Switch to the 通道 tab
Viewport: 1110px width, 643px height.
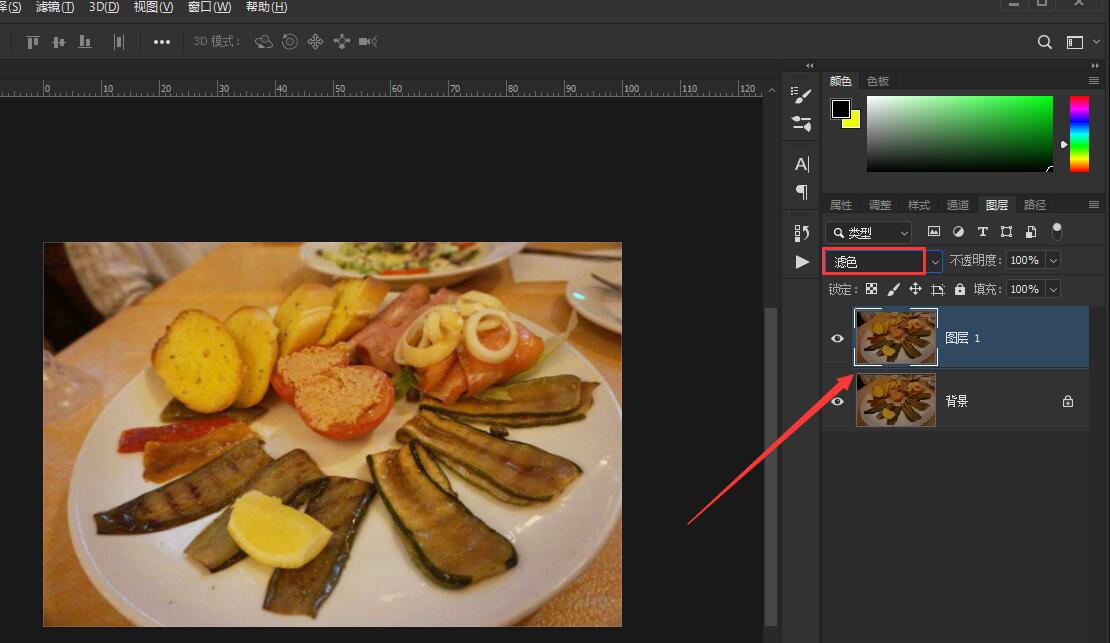(957, 205)
